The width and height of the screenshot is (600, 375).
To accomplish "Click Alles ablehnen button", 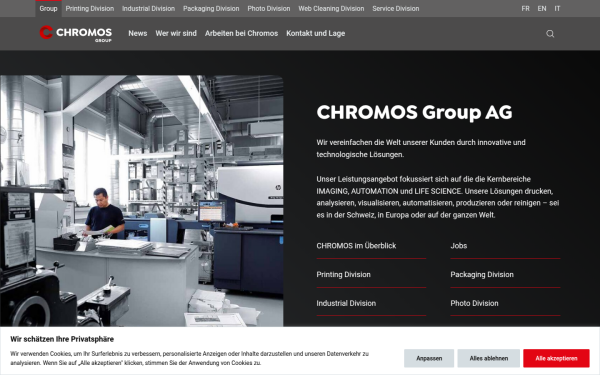I will click(489, 358).
